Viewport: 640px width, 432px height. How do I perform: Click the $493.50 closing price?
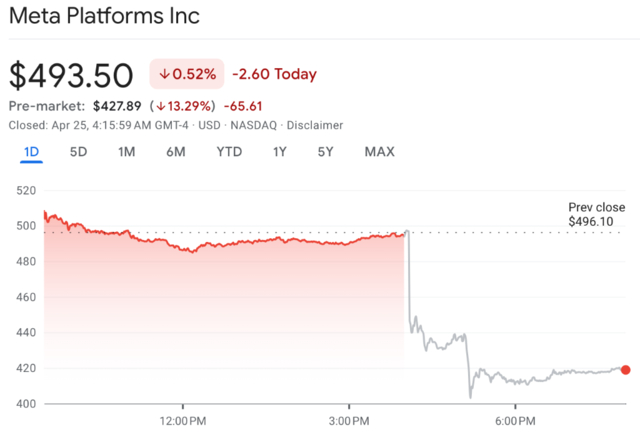click(71, 75)
